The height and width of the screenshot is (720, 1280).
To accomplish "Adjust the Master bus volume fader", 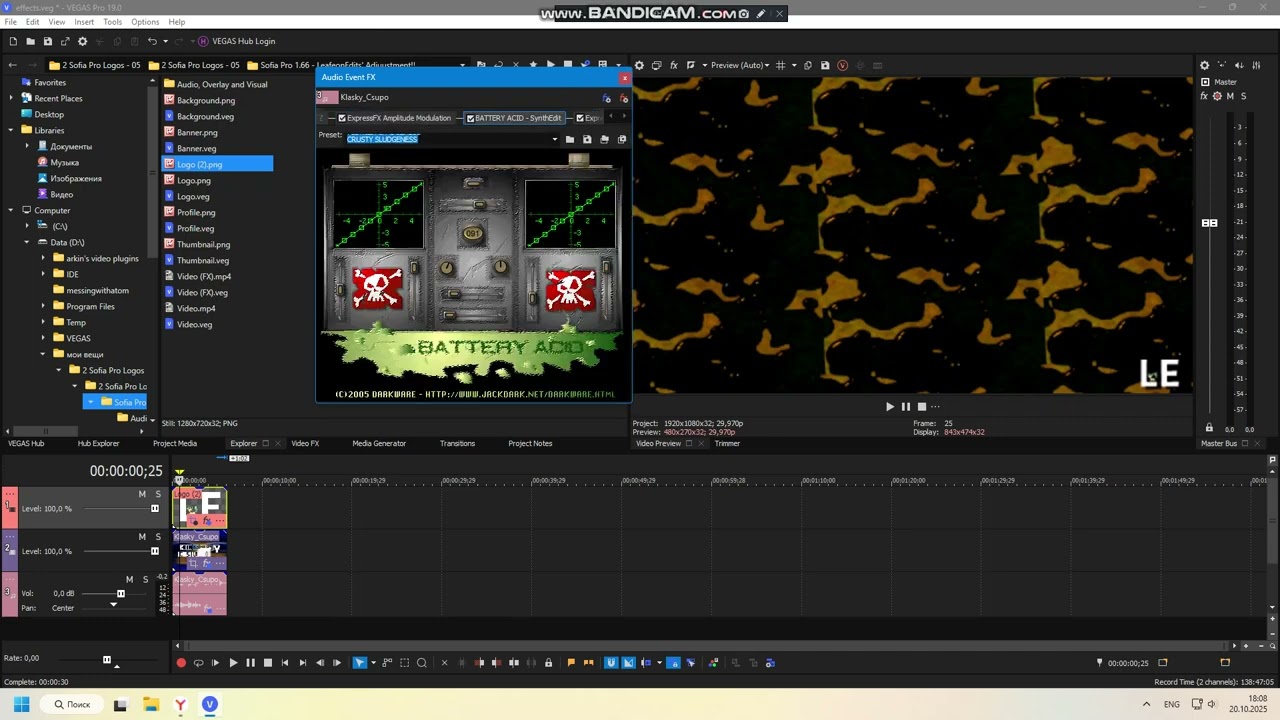I will pos(1209,223).
